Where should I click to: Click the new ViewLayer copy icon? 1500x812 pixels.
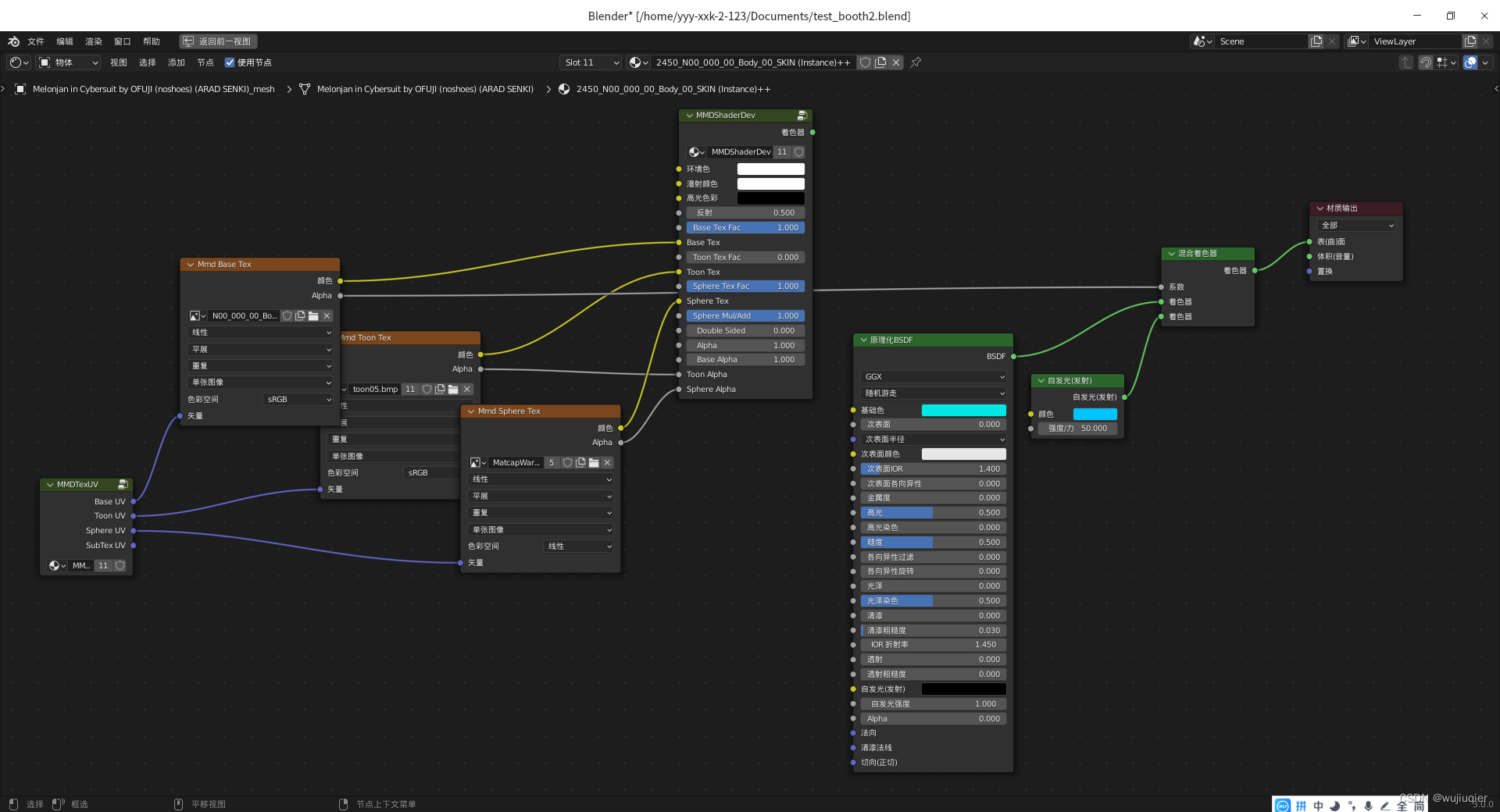pyautogui.click(x=1470, y=41)
